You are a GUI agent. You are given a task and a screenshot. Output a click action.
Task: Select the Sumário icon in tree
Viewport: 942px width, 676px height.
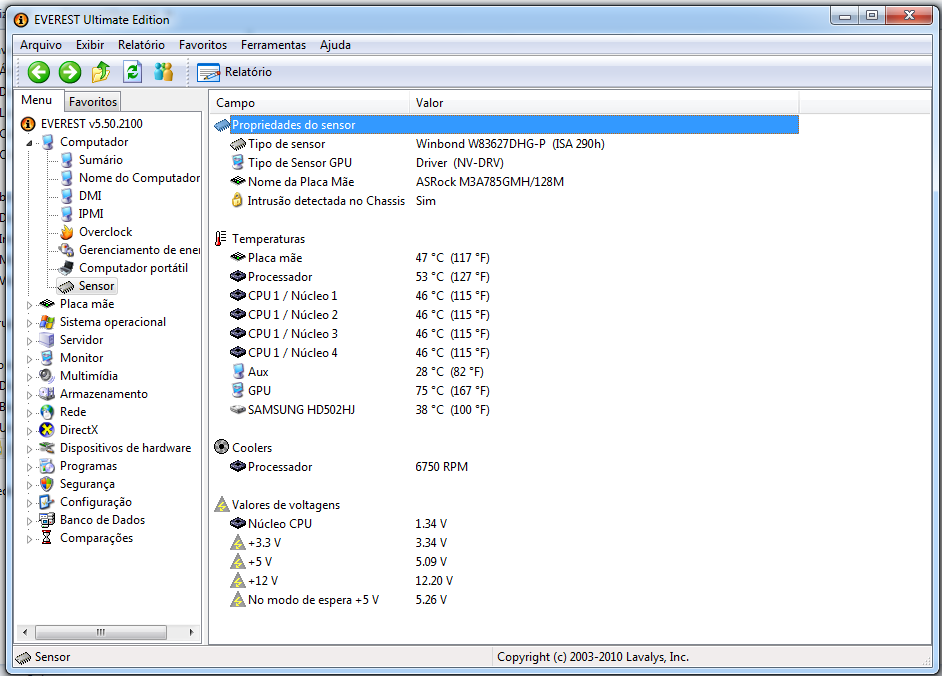[67, 160]
